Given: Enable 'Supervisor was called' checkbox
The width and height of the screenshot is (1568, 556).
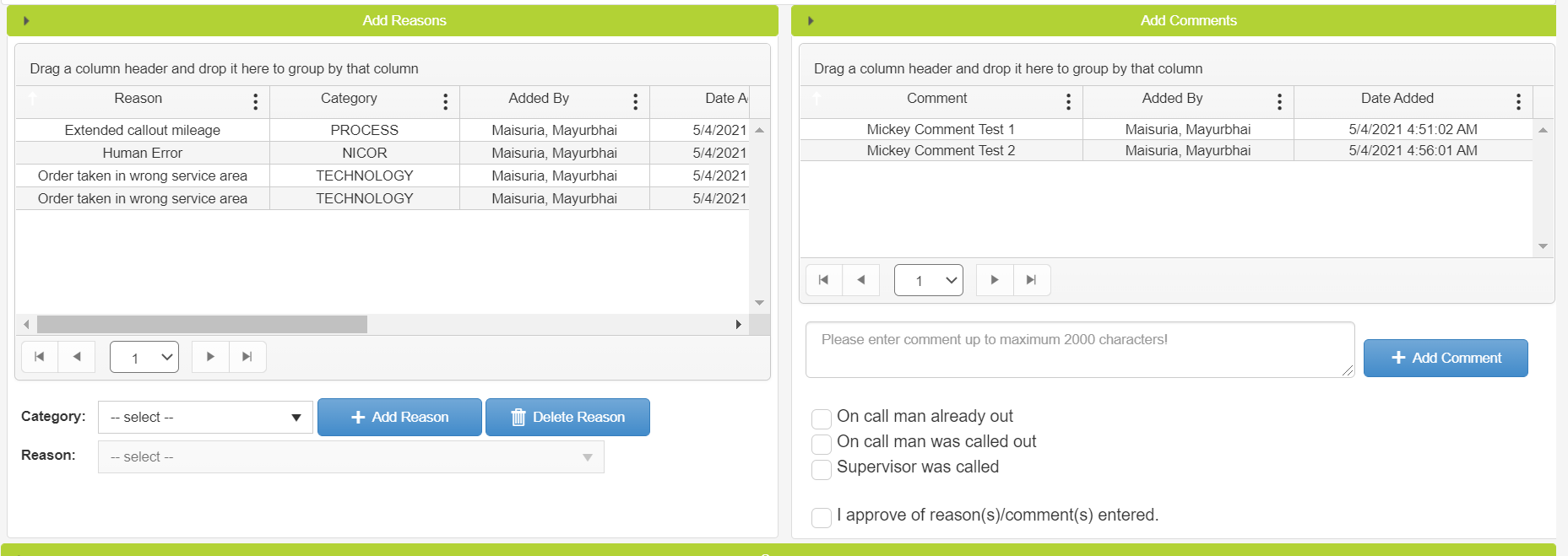Looking at the screenshot, I should click(x=821, y=469).
